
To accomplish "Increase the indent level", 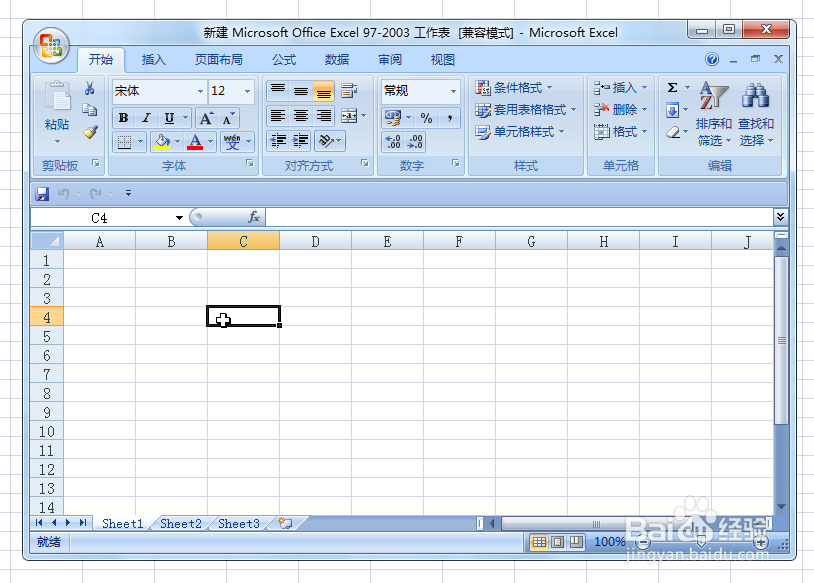I will pyautogui.click(x=301, y=140).
